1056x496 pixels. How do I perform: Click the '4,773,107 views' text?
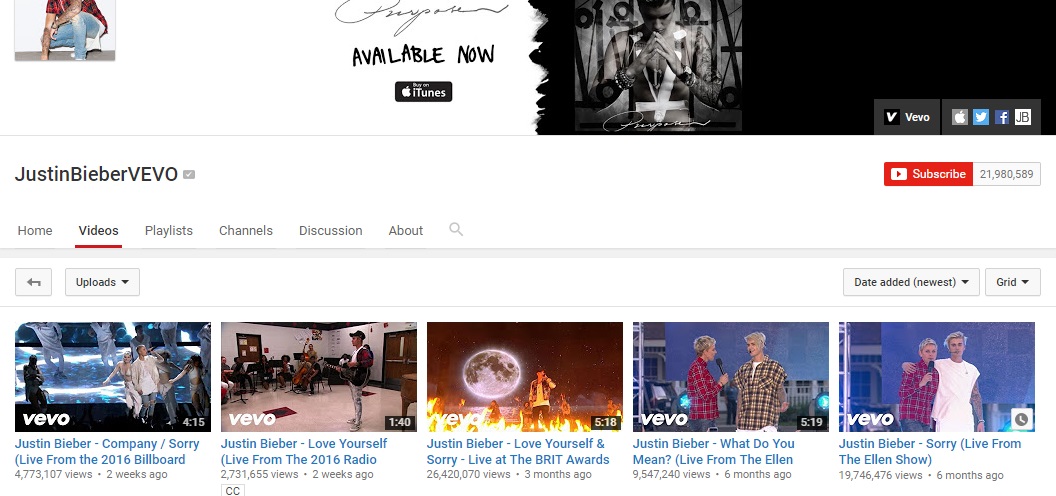tap(53, 474)
